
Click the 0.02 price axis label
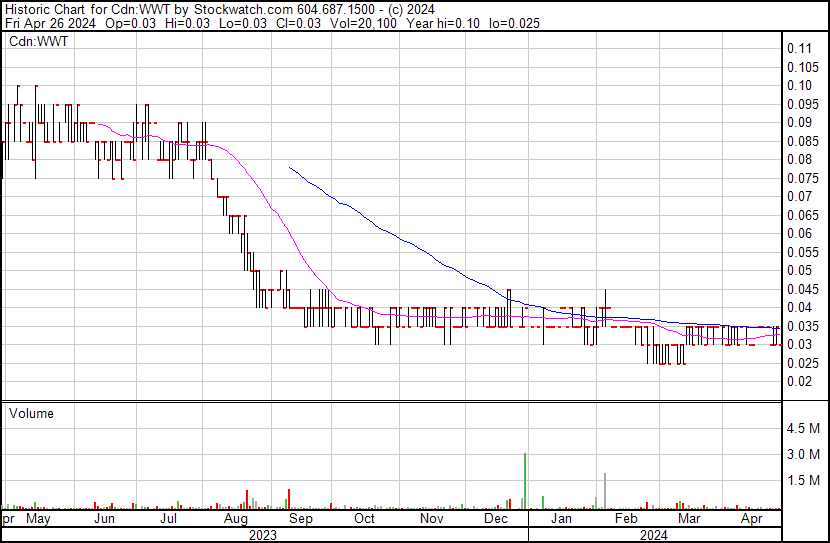799,382
